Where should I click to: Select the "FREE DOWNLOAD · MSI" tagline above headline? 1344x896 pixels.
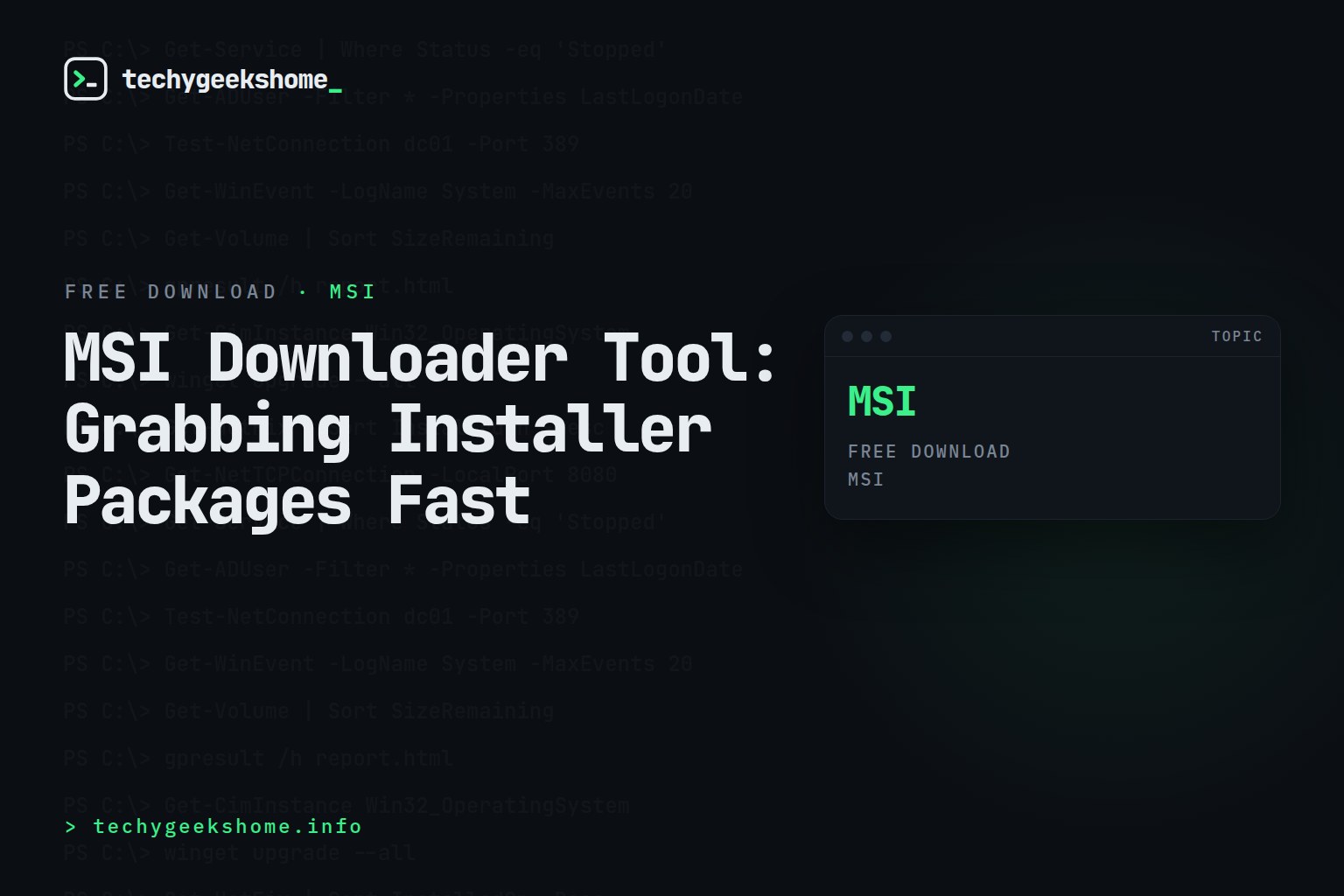click(220, 291)
